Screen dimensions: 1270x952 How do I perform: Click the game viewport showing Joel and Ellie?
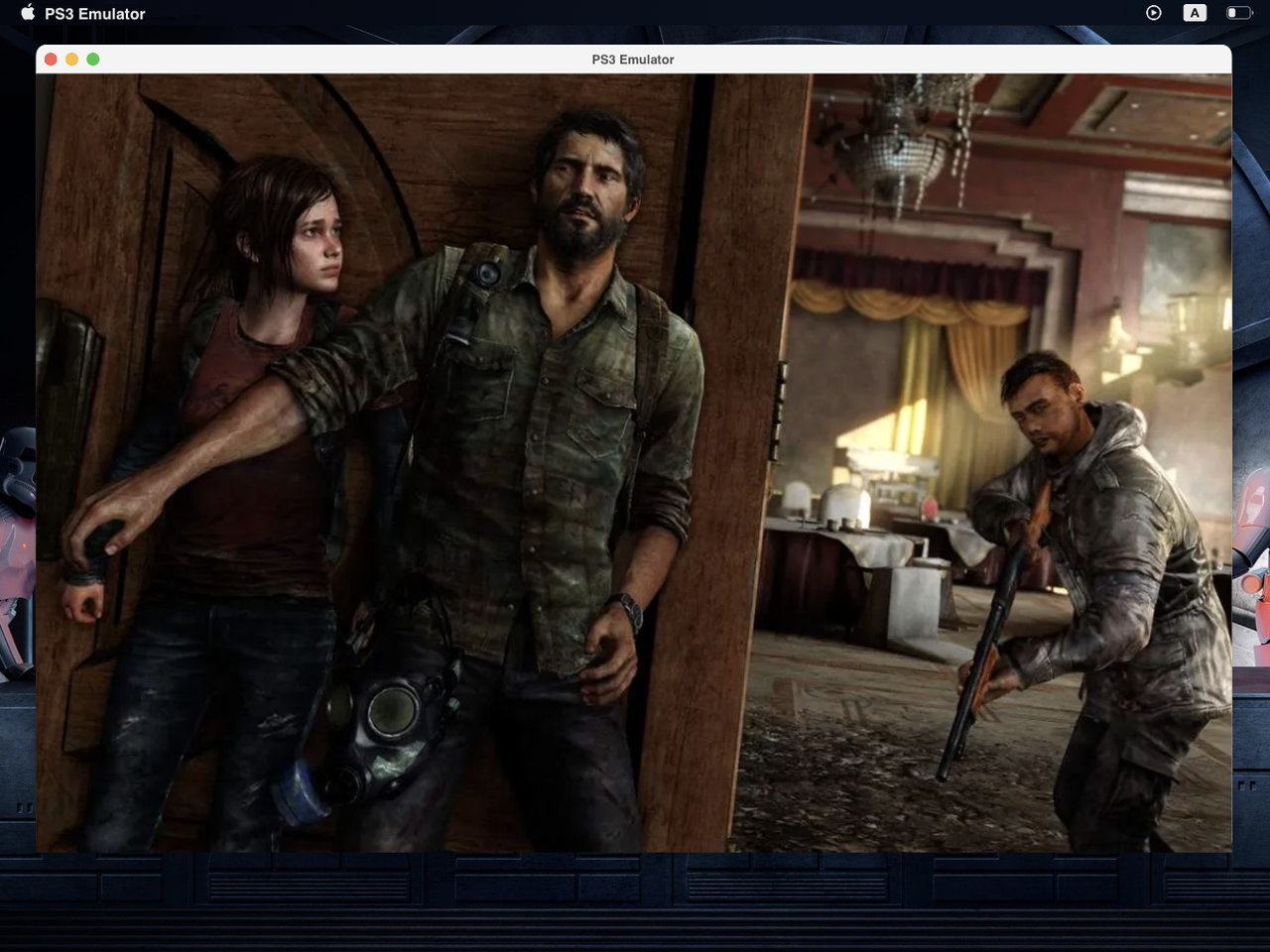[x=634, y=463]
